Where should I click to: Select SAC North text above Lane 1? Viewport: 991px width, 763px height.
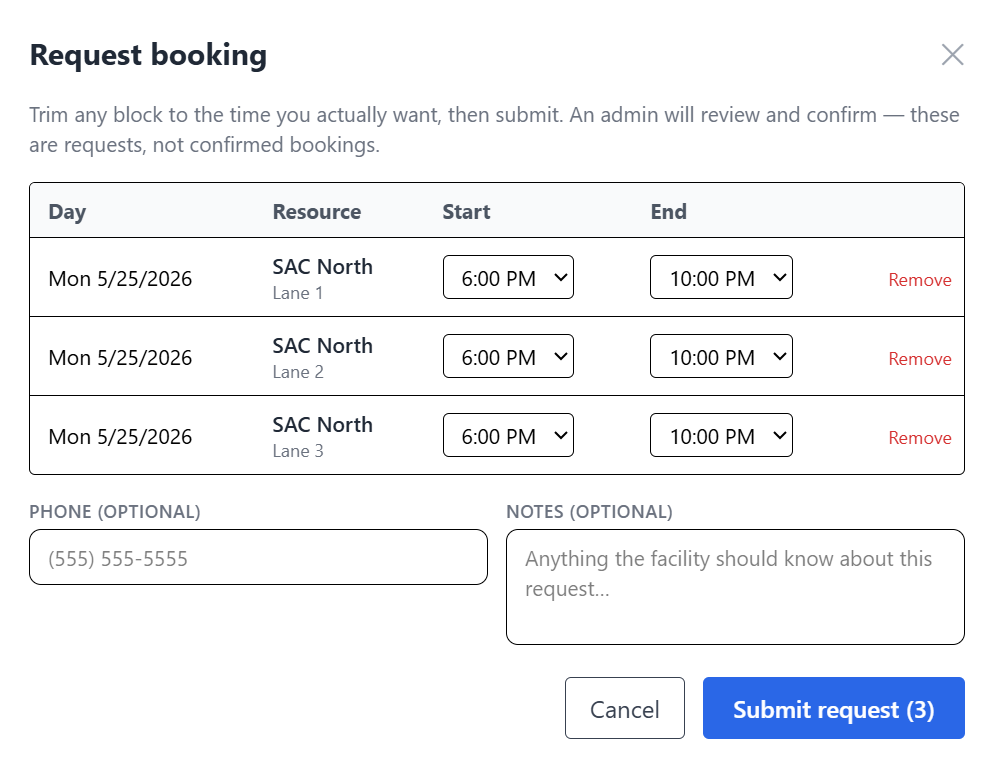point(322,267)
